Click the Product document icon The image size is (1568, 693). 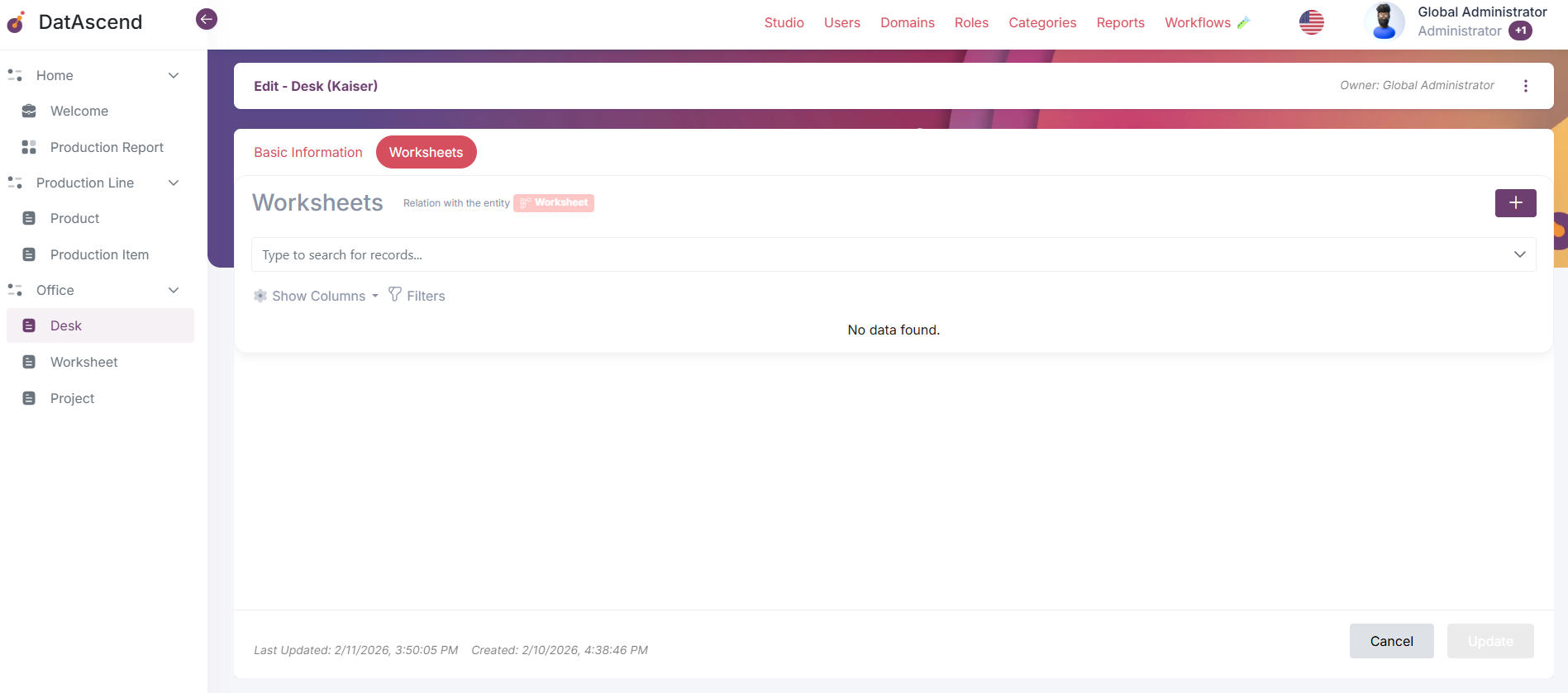pyautogui.click(x=29, y=218)
